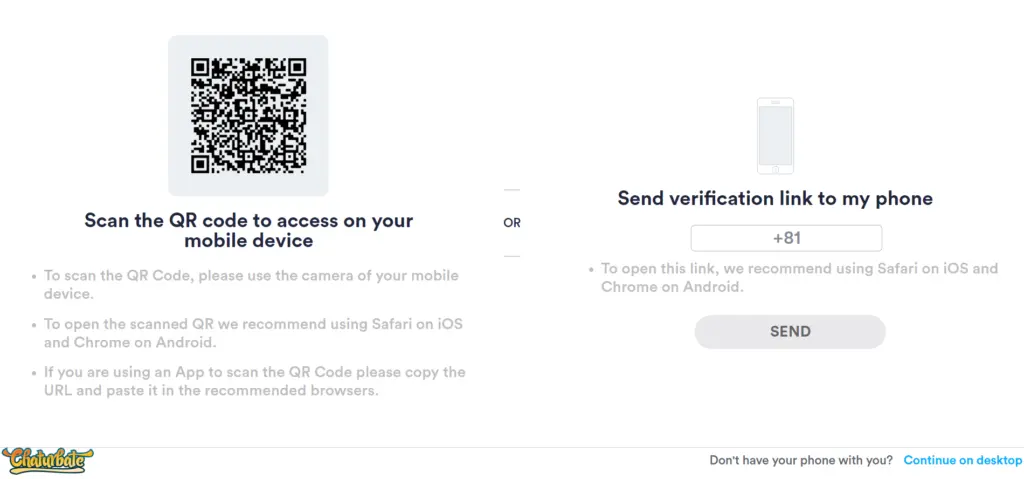Click the footer separator line
Viewport: 1024px width, 479px height.
[x=512, y=448]
